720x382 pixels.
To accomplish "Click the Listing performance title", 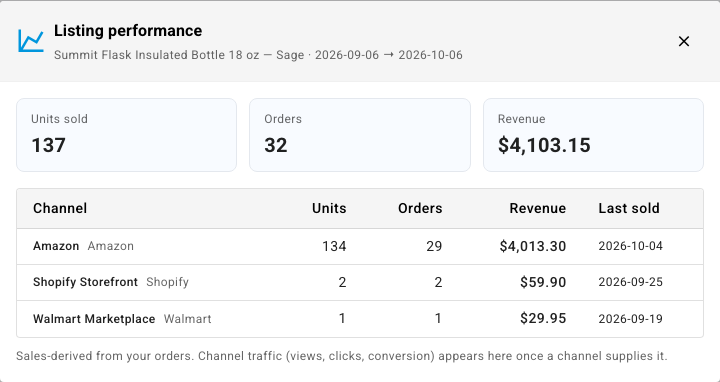I will (x=128, y=31).
